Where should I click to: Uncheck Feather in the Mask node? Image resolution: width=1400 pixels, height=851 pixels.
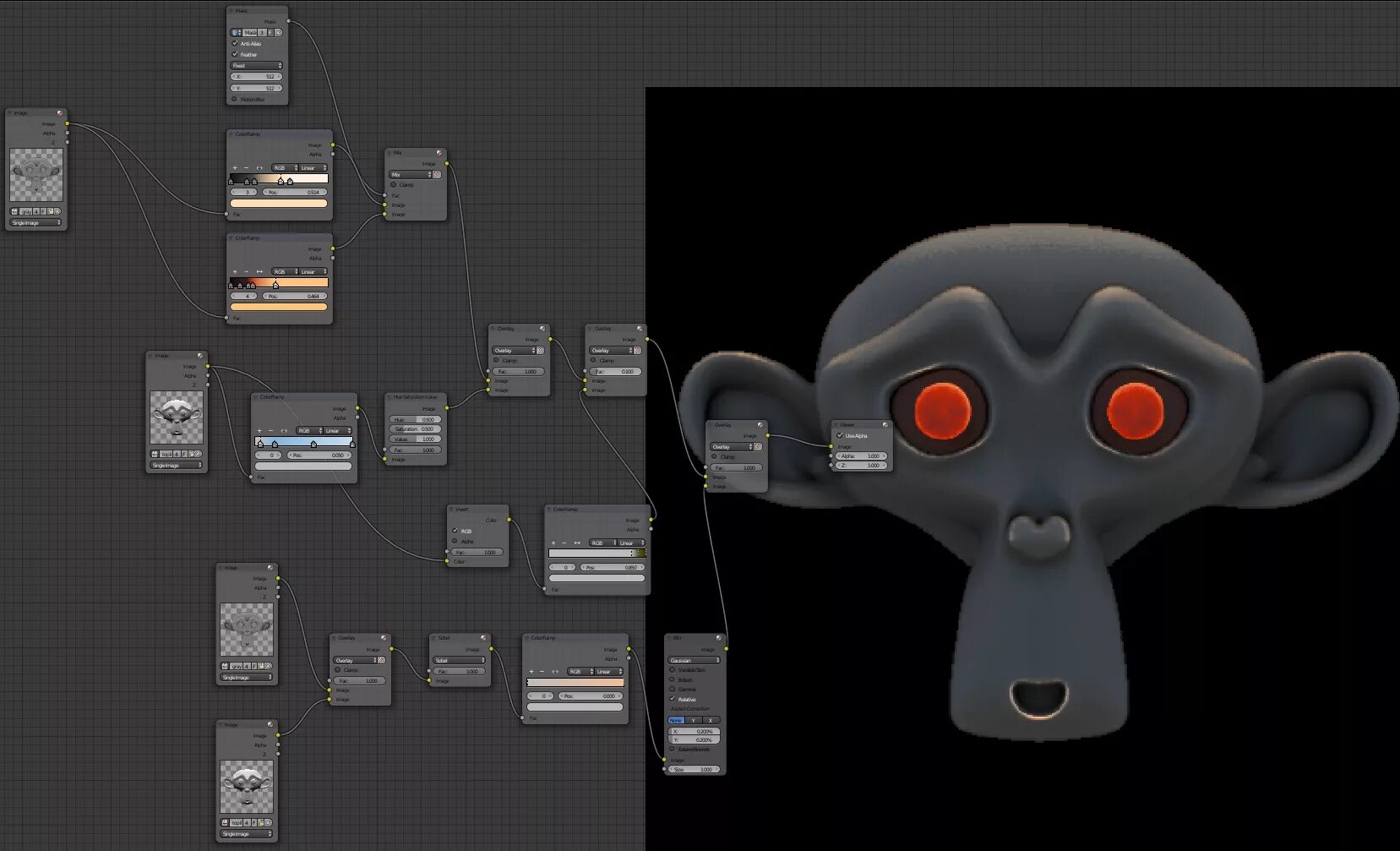point(235,55)
